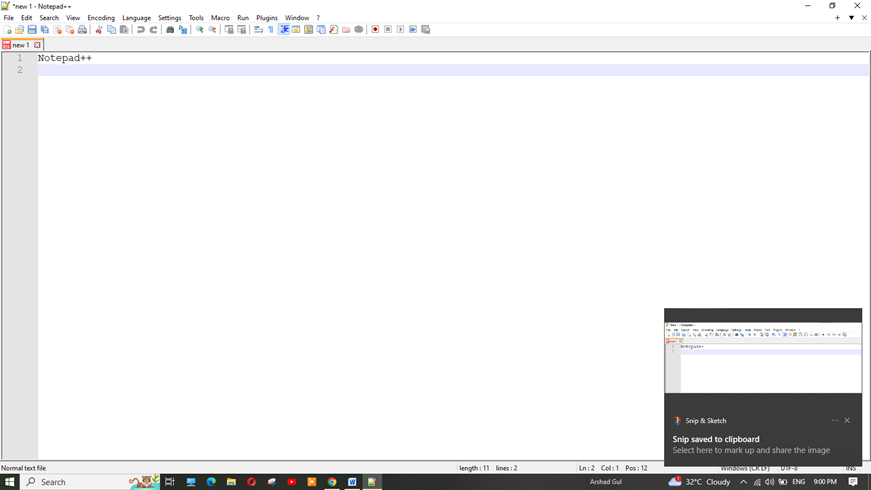Click the Monitoring (eye) toolbar icon

tap(359, 29)
